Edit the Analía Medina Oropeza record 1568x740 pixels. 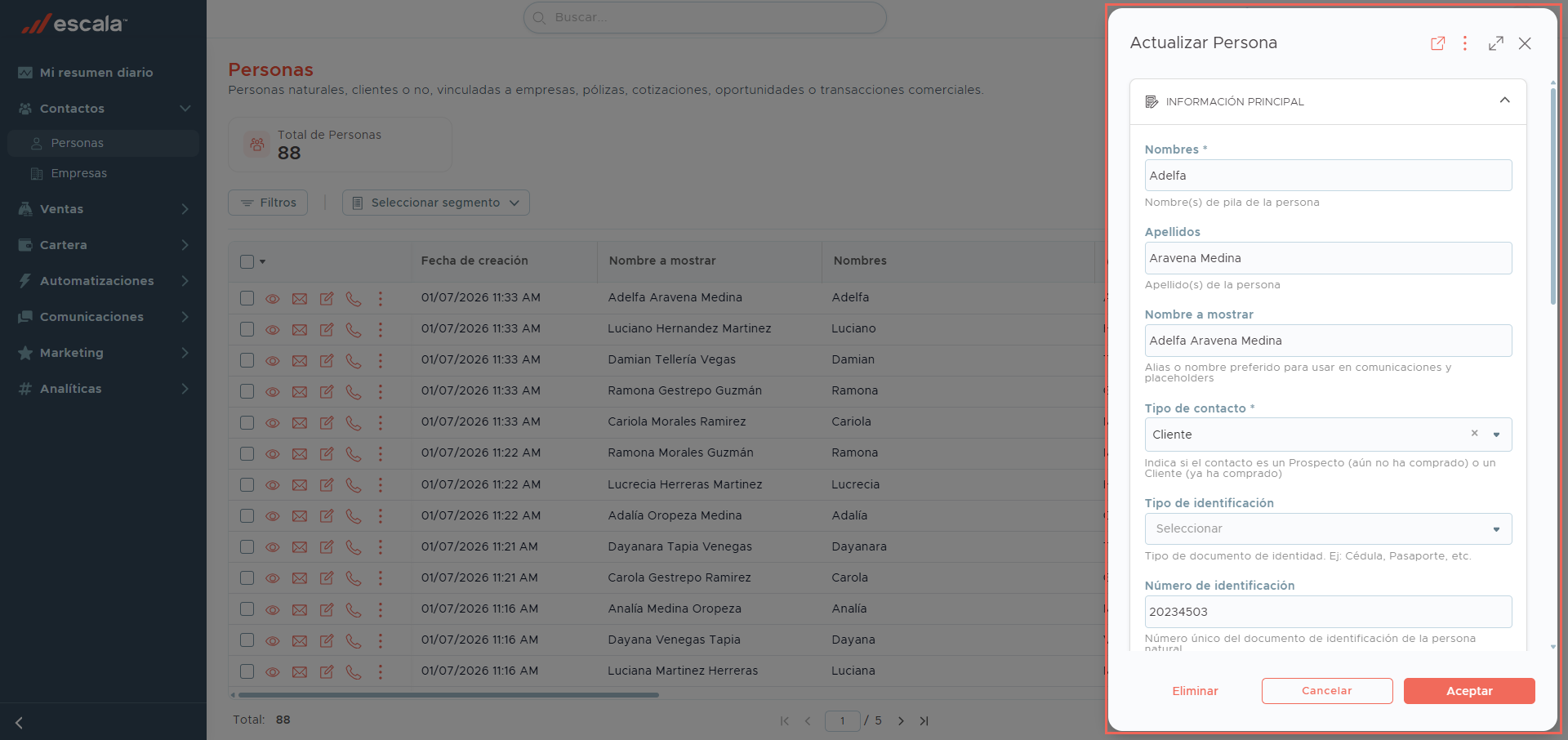(x=327, y=609)
